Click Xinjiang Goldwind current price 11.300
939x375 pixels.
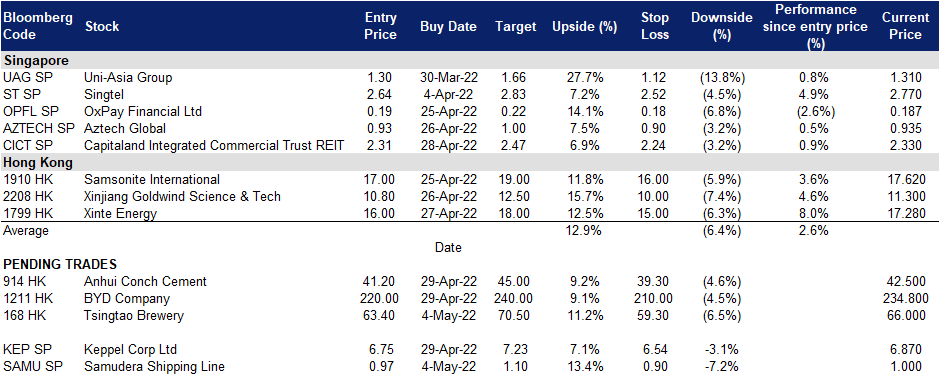(906, 196)
